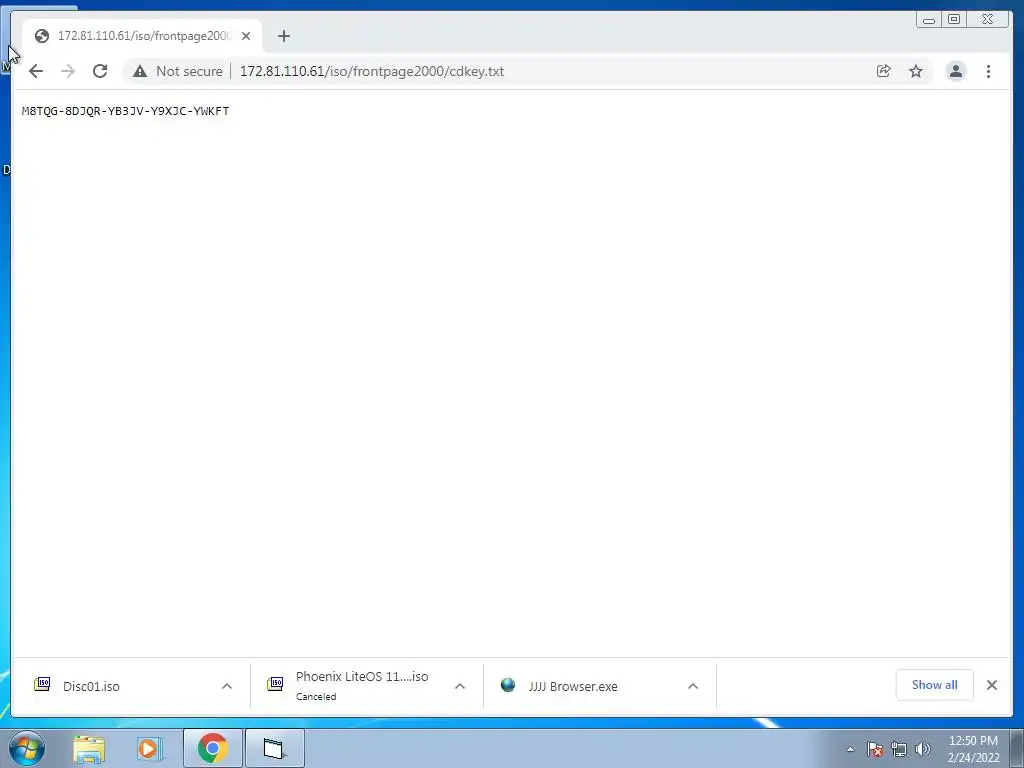Bookmark this page with the star
The width and height of the screenshot is (1024, 768).
(x=916, y=71)
